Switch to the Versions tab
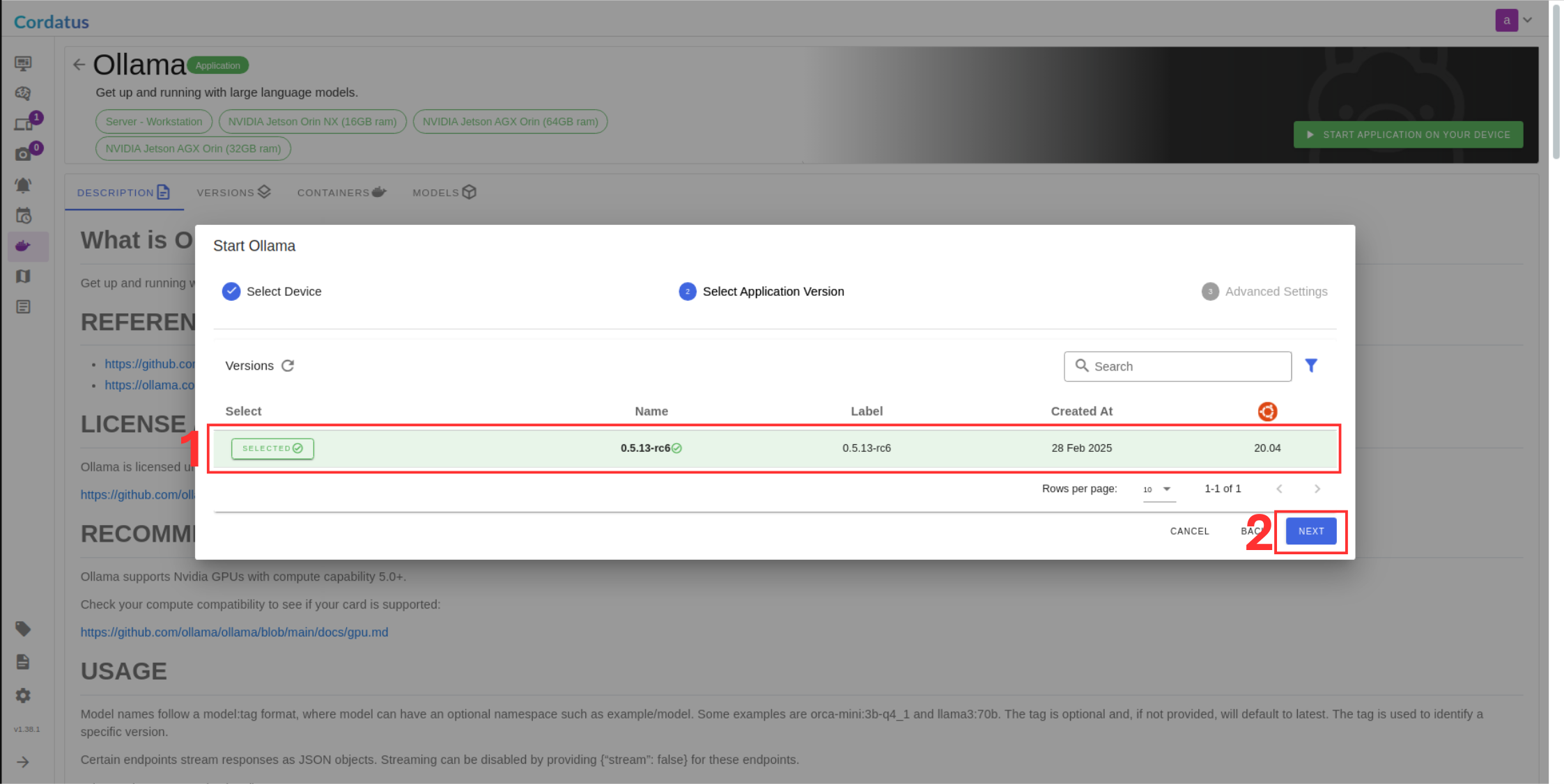The height and width of the screenshot is (784, 1564). click(233, 192)
